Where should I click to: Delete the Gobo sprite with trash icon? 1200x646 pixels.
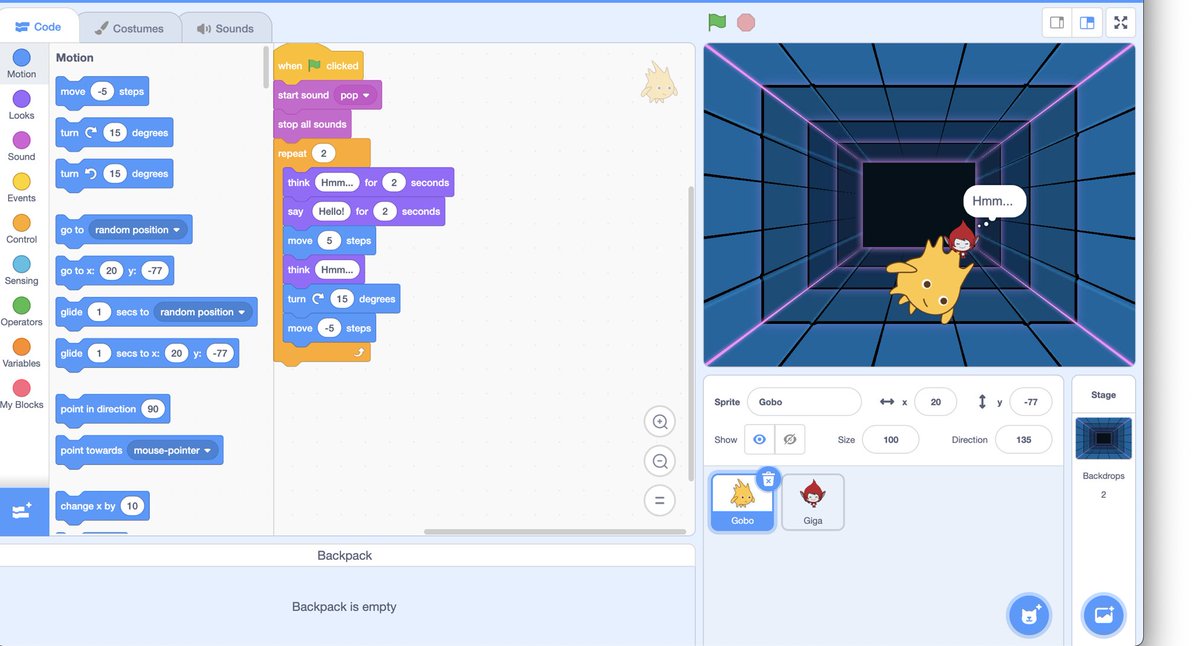click(x=768, y=480)
